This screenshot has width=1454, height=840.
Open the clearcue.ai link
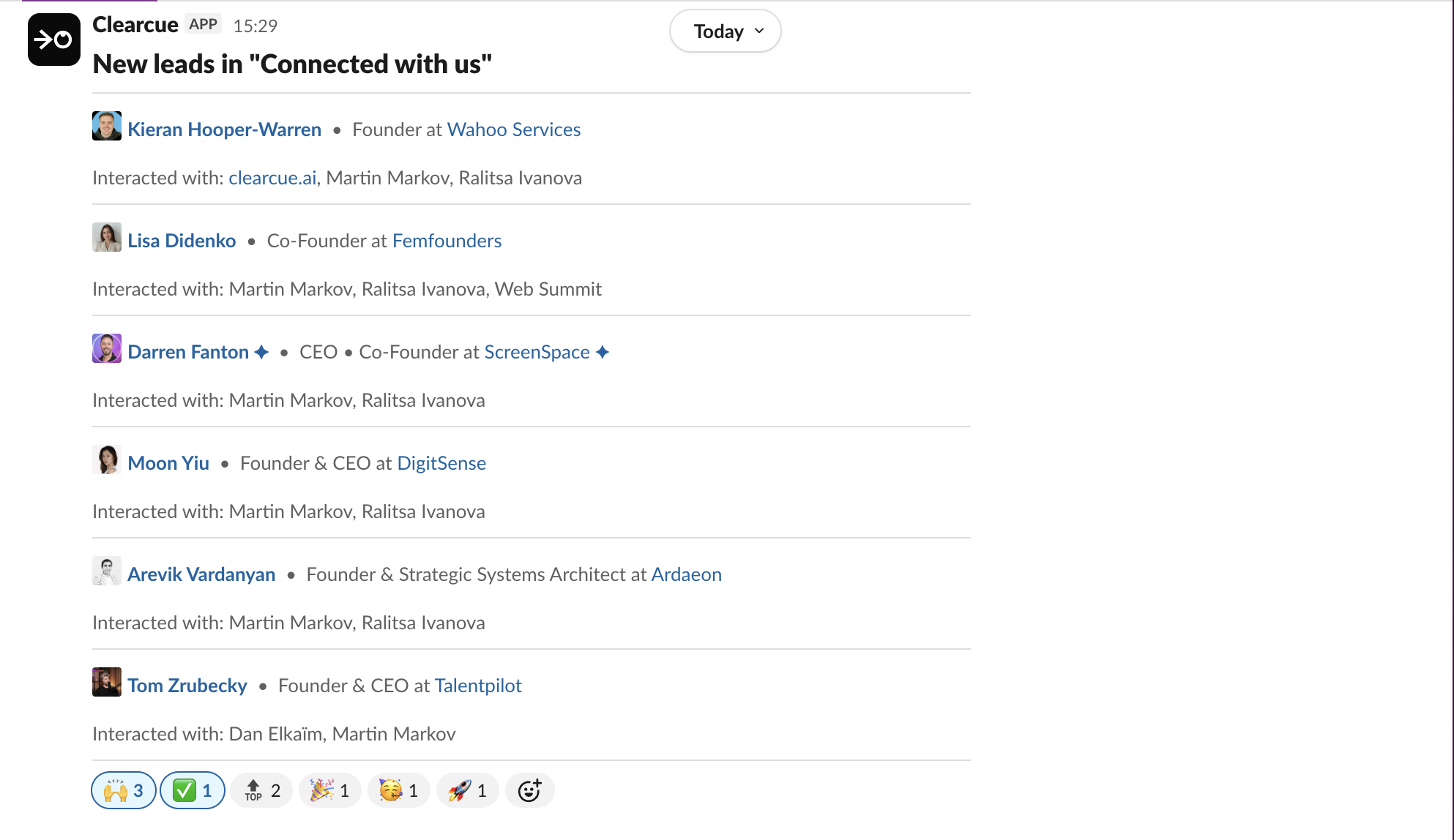point(272,178)
